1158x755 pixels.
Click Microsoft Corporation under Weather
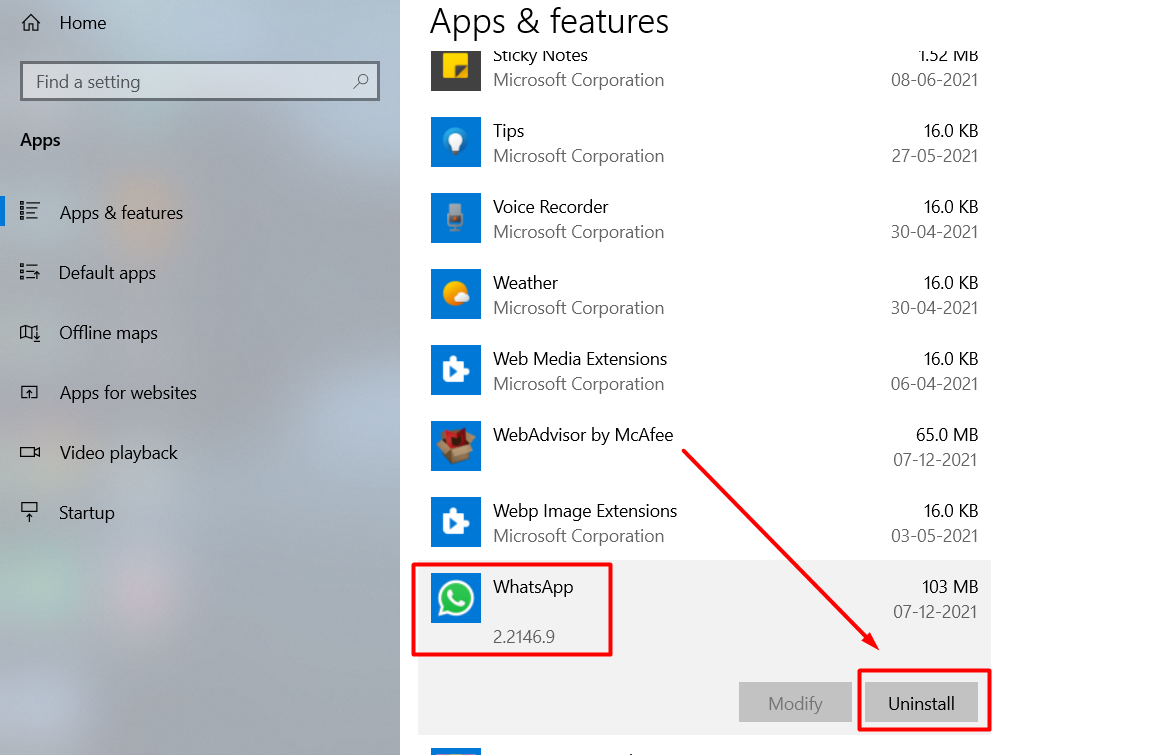(578, 308)
